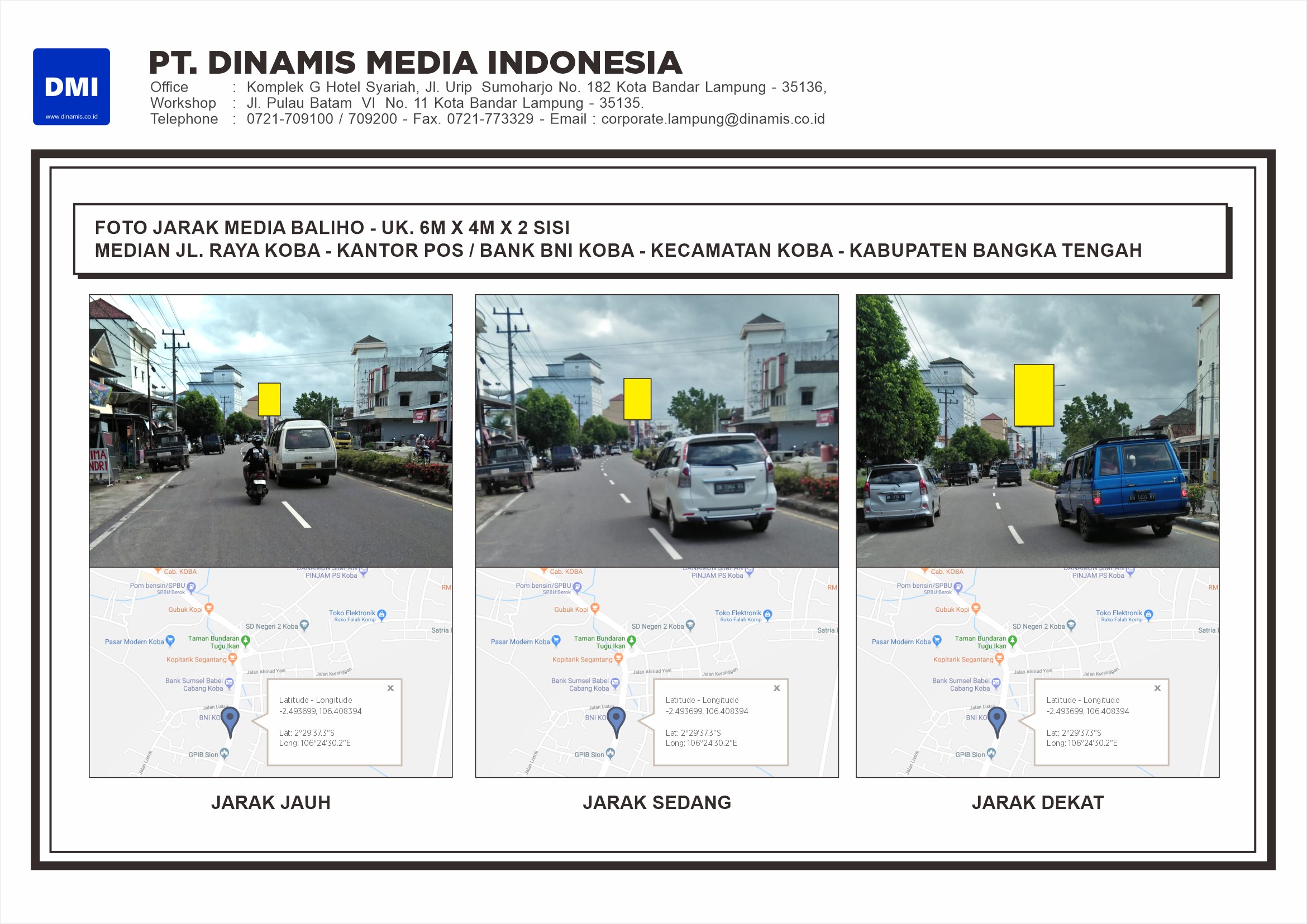
Task: Close the coordinates popup in the Jarak Dekat map
Action: click(x=1157, y=688)
